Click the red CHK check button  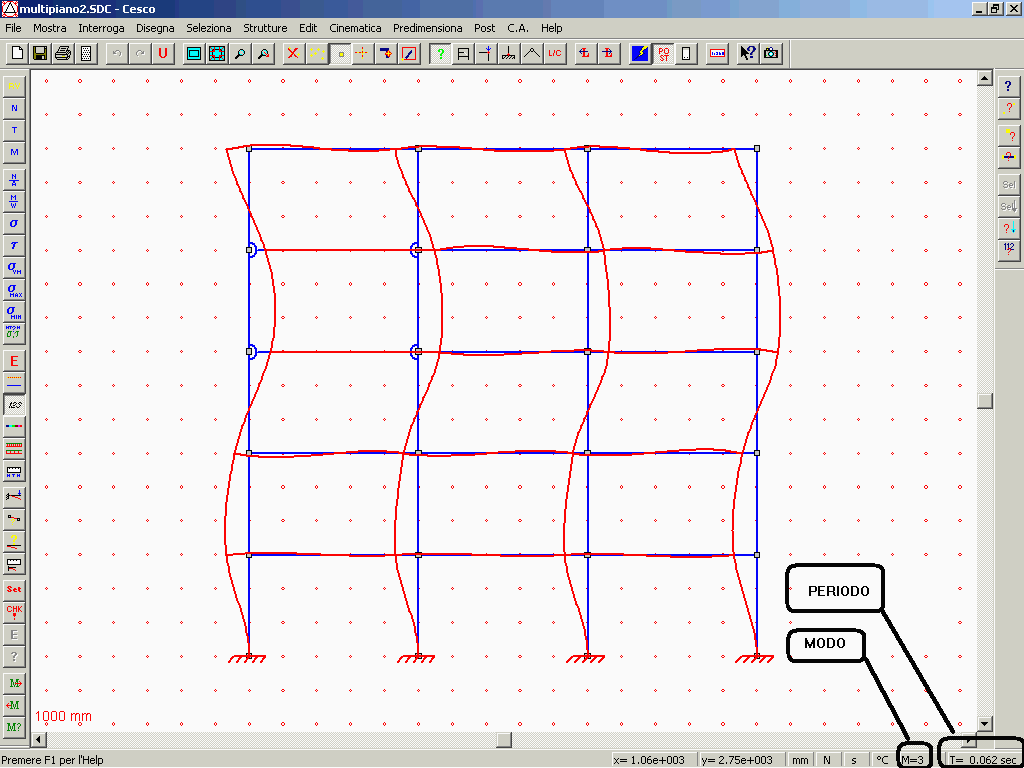14,612
